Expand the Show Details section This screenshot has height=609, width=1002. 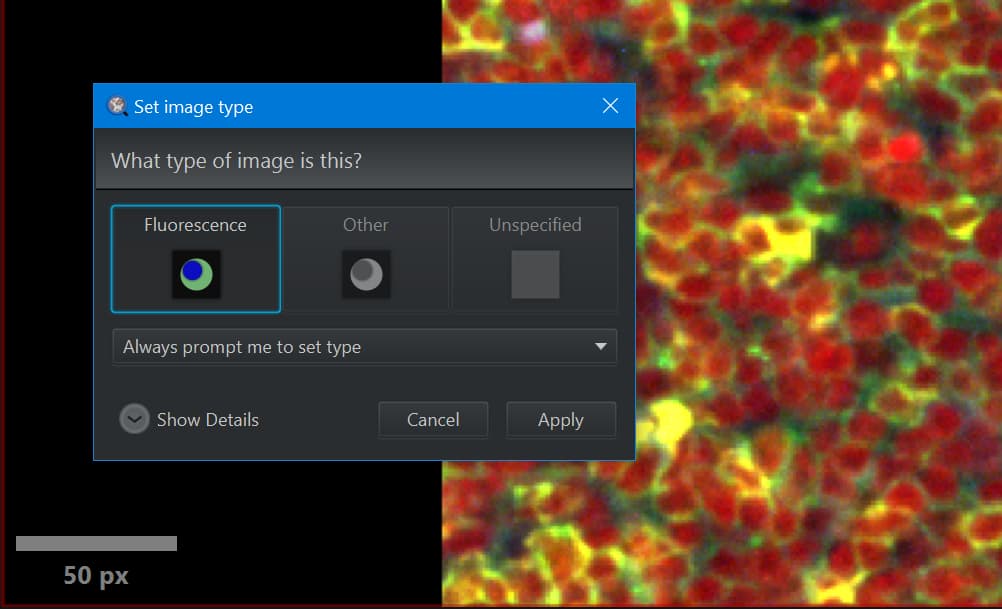188,419
